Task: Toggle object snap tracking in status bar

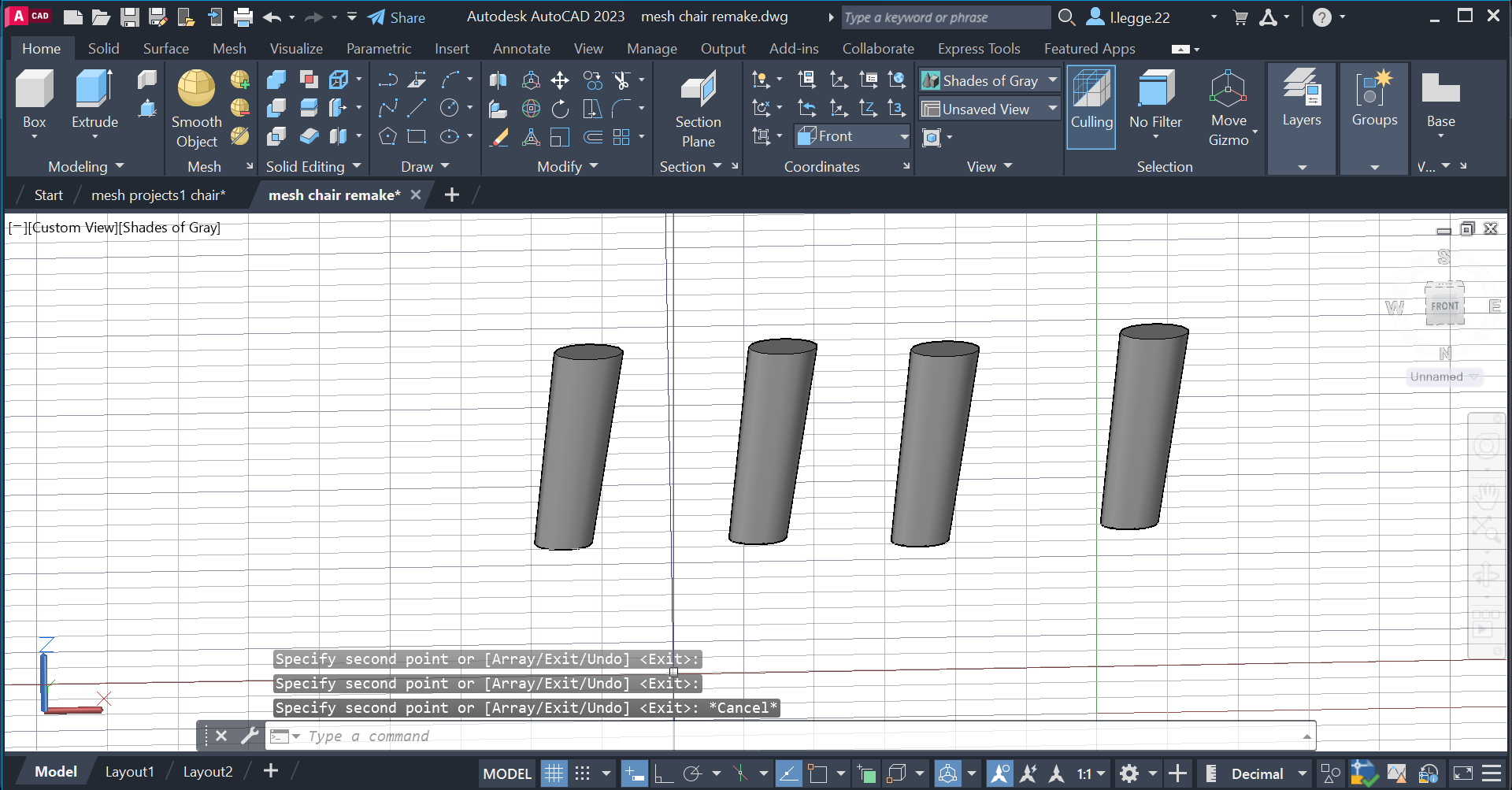Action: [787, 773]
